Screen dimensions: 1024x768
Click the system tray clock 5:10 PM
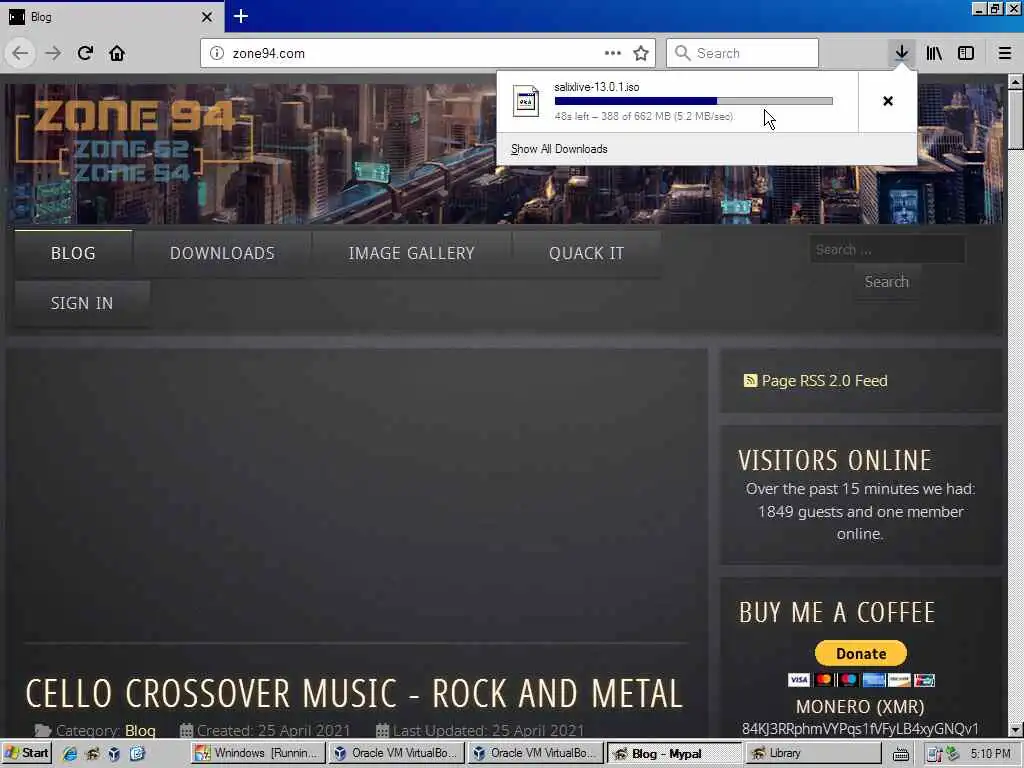[x=990, y=754]
